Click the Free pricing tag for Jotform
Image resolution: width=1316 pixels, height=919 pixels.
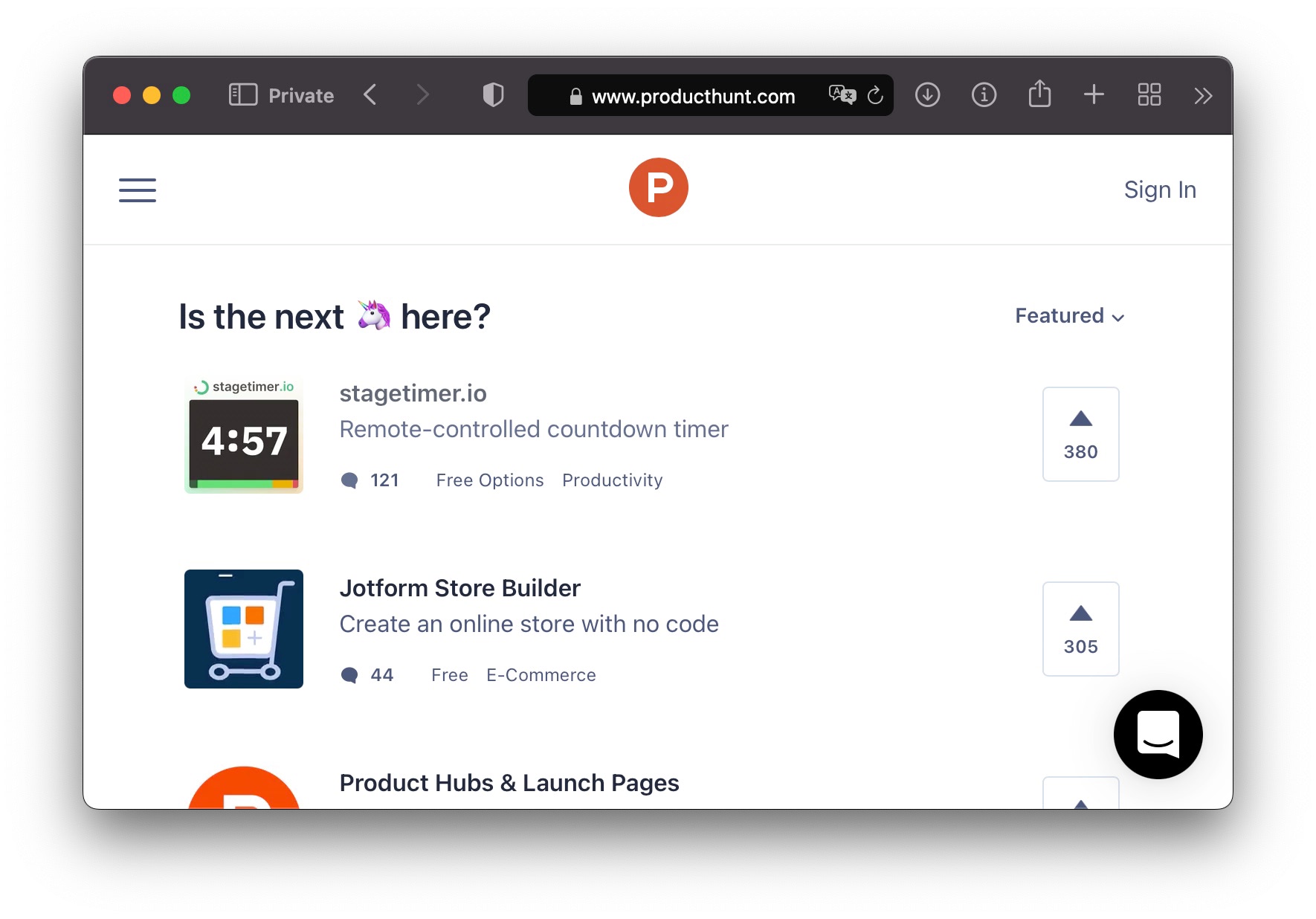click(x=450, y=675)
